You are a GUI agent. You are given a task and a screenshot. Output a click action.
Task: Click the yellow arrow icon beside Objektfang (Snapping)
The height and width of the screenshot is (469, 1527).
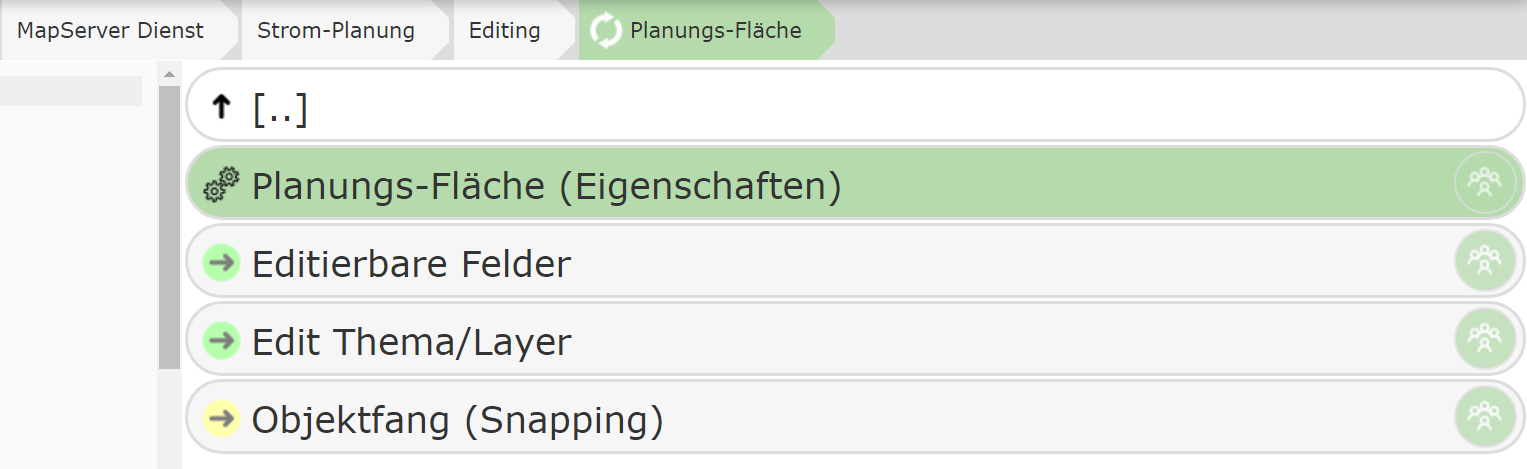pos(221,419)
